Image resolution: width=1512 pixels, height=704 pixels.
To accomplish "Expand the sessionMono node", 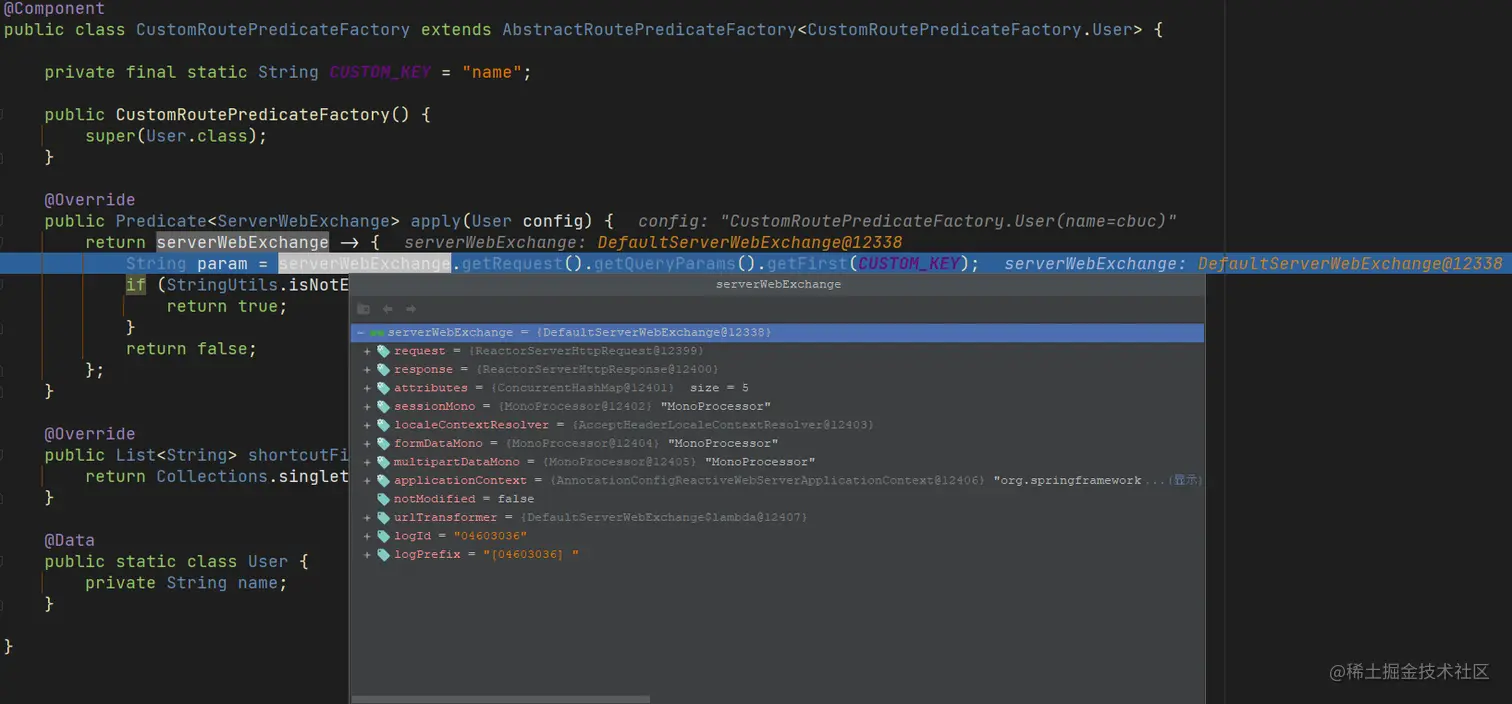I will tap(368, 407).
